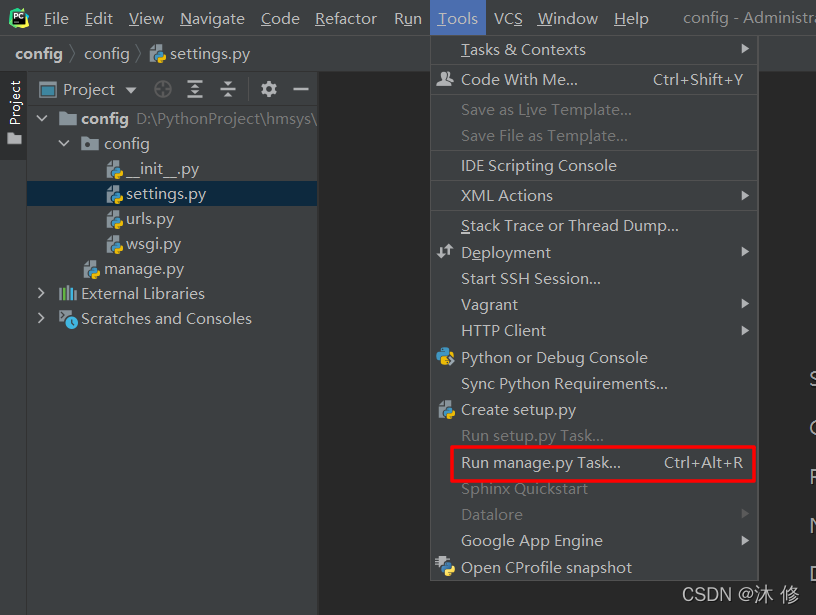Viewport: 816px width, 615px height.
Task: Click the manage.py file icon in tree
Action: pyautogui.click(x=92, y=270)
